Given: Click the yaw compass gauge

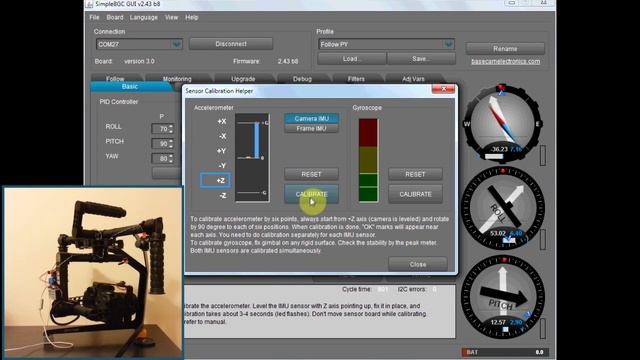Looking at the screenshot, I should click(x=502, y=123).
